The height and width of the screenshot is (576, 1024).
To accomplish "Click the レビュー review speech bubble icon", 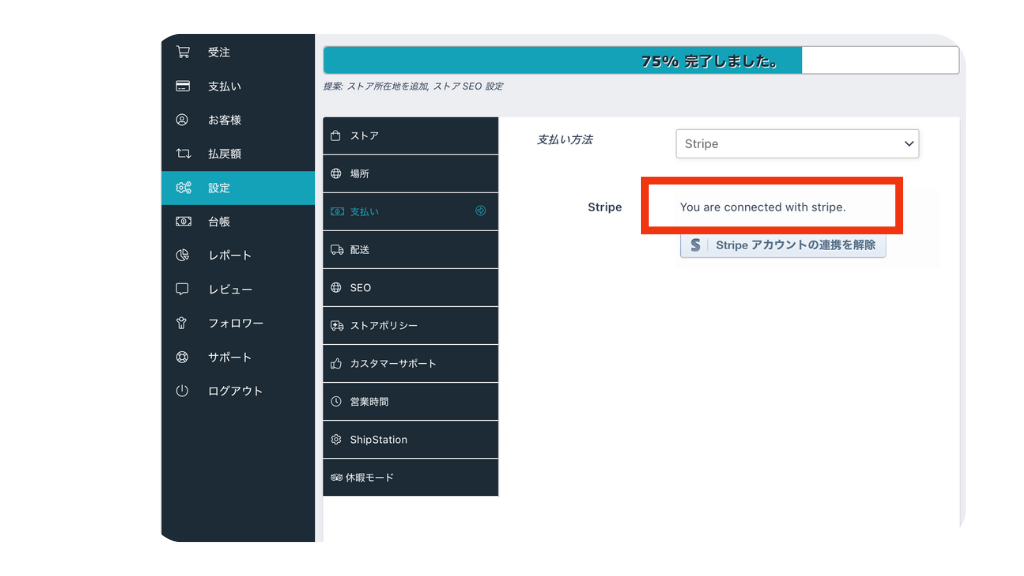I will [184, 289].
